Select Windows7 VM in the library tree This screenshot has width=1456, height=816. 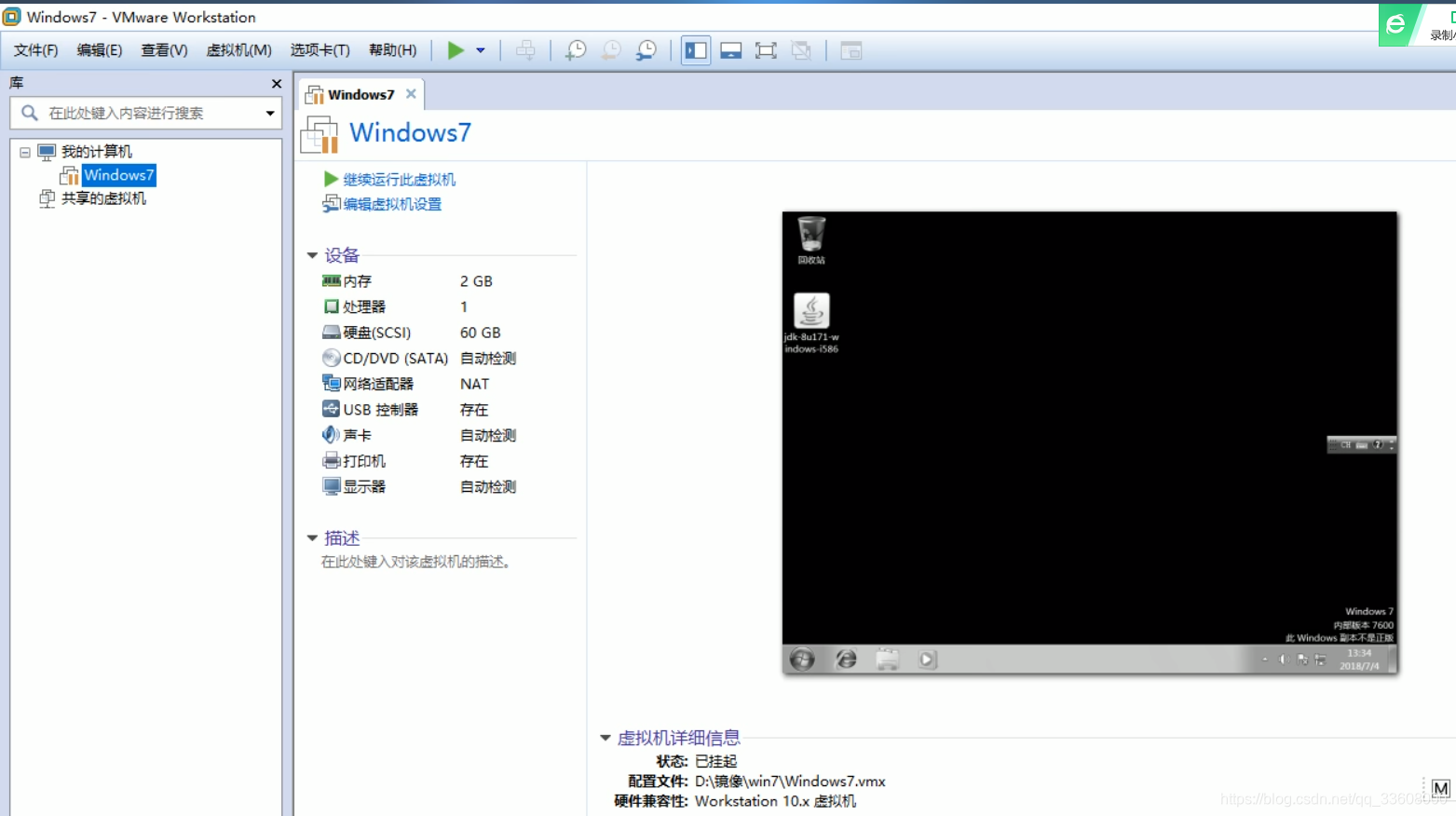pyautogui.click(x=118, y=175)
